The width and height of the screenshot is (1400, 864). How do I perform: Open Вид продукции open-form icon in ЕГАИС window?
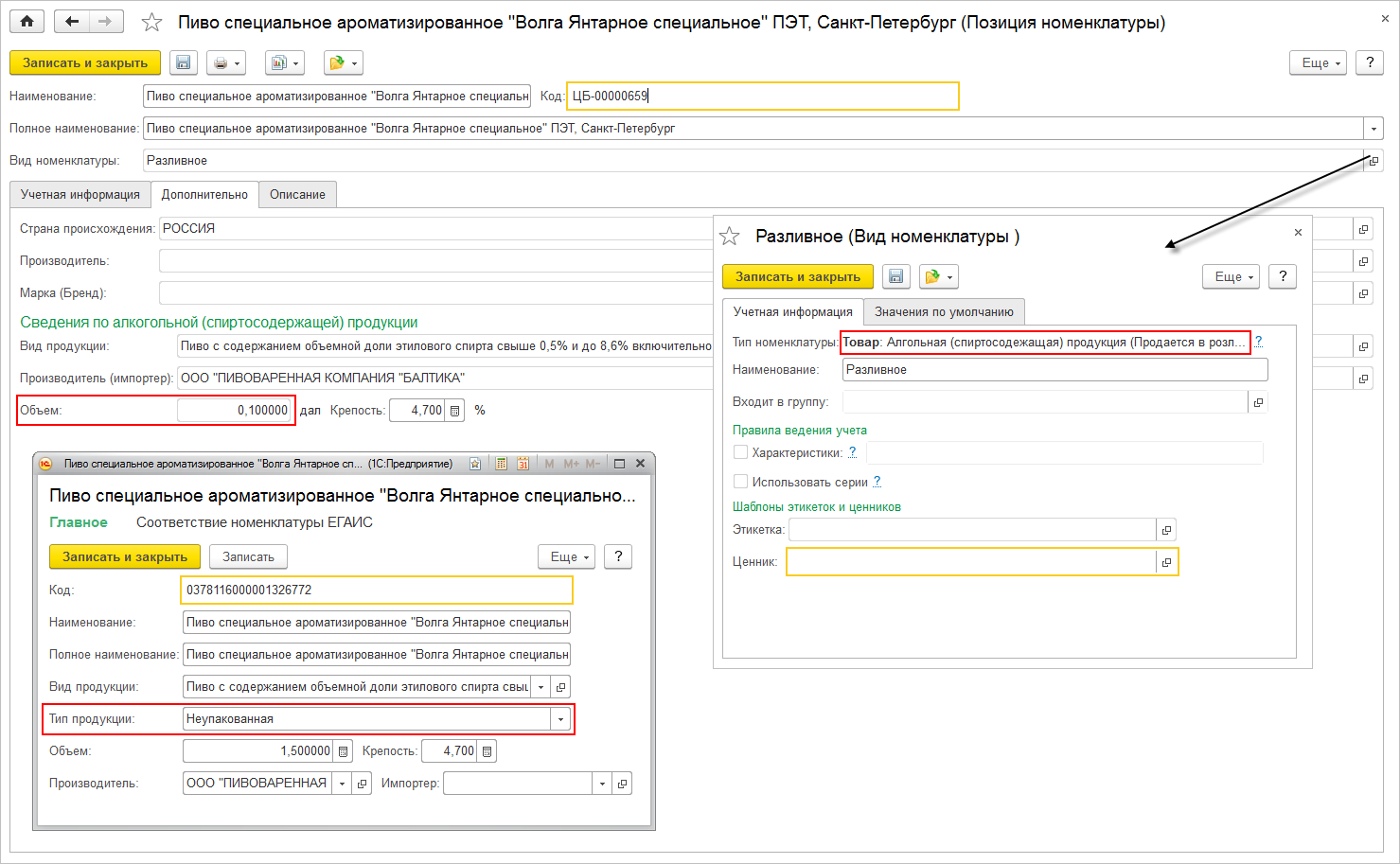560,687
